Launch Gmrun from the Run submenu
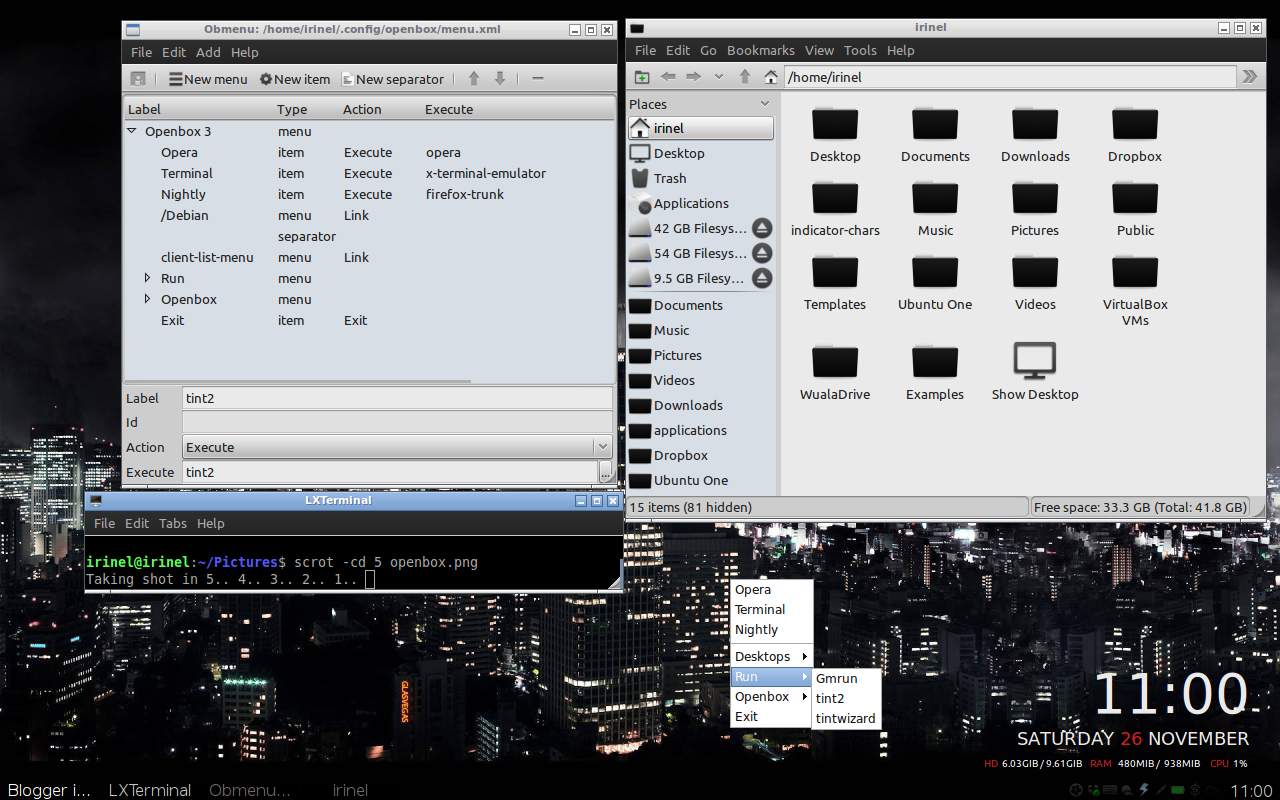Viewport: 1280px width, 800px height. 837,678
